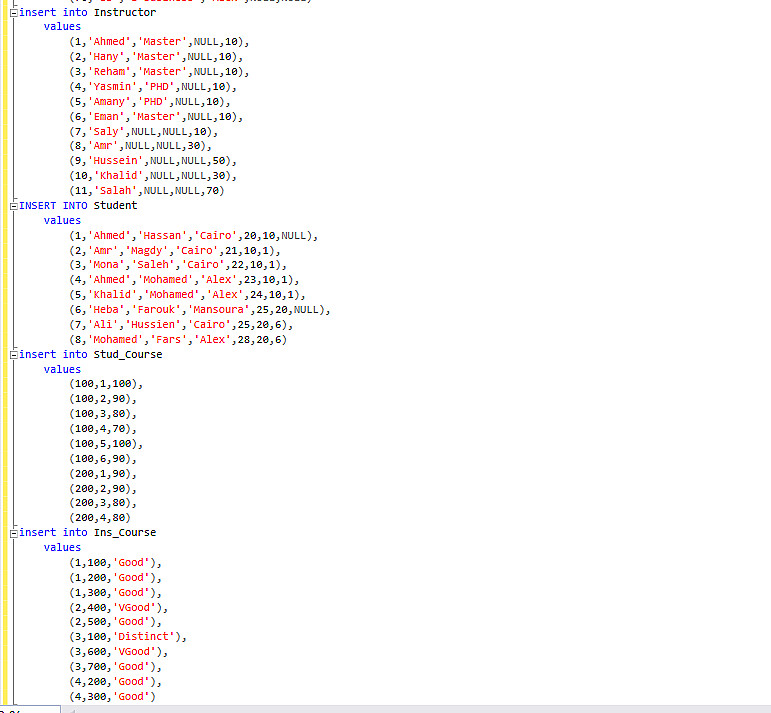The image size is (771, 713).
Task: Click the row (6,'Heba','Farouk','Mansoura',25,20,NULL)
Action: tap(200, 310)
